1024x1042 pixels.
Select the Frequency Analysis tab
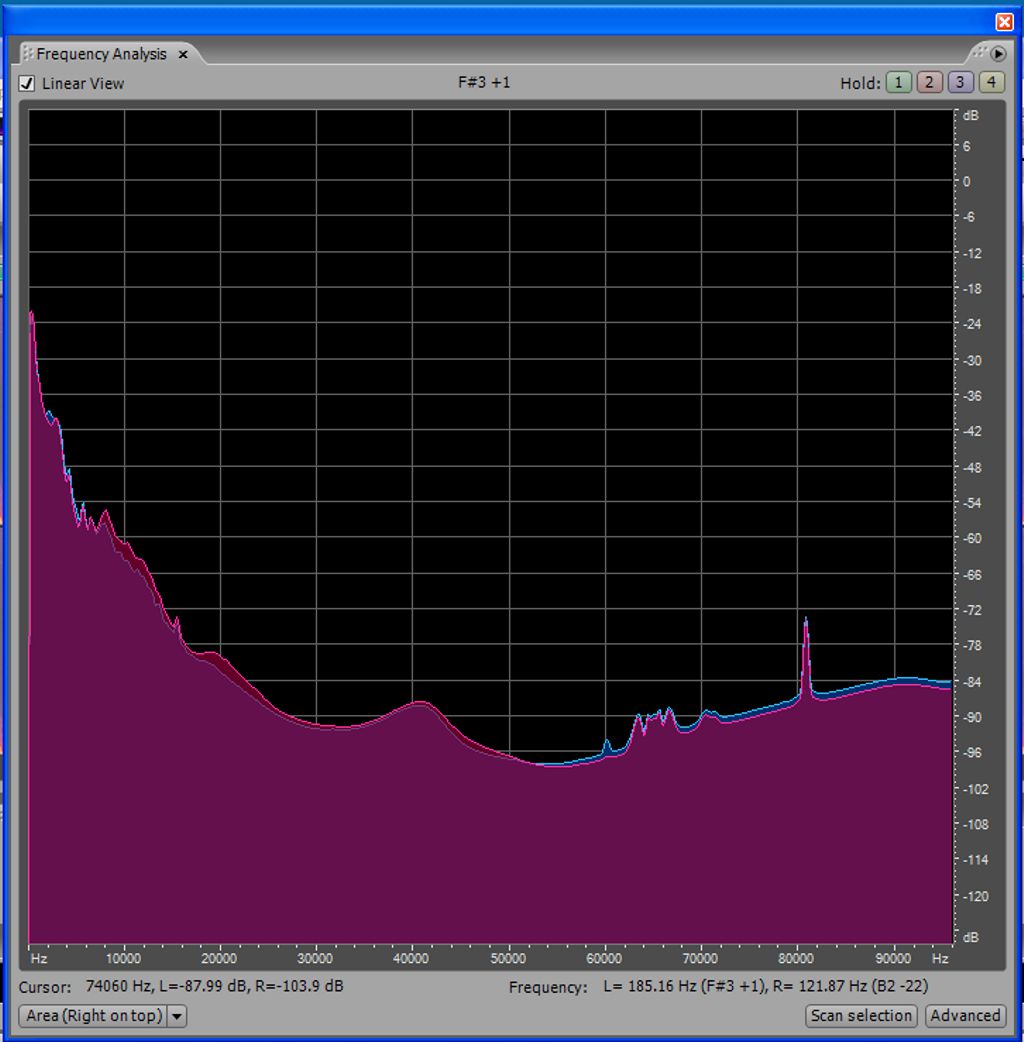pos(101,54)
